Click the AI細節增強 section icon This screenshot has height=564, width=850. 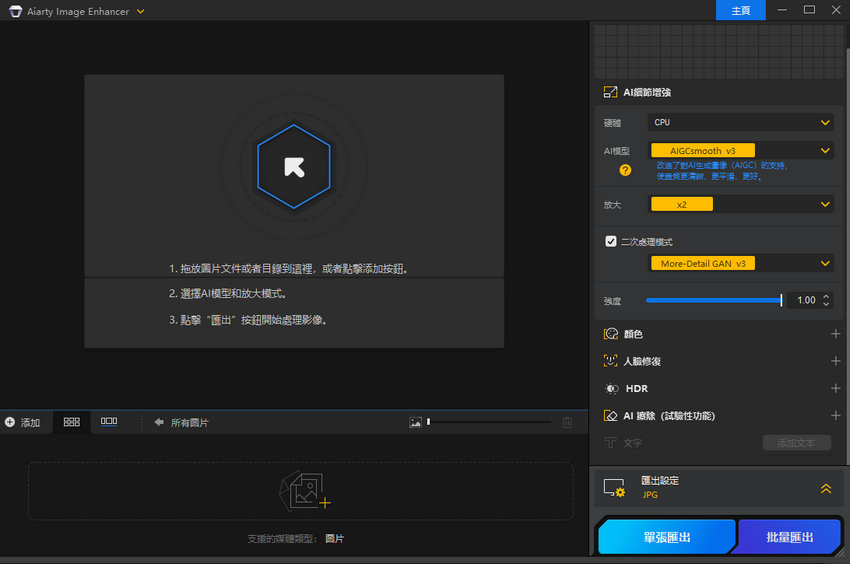click(610, 92)
